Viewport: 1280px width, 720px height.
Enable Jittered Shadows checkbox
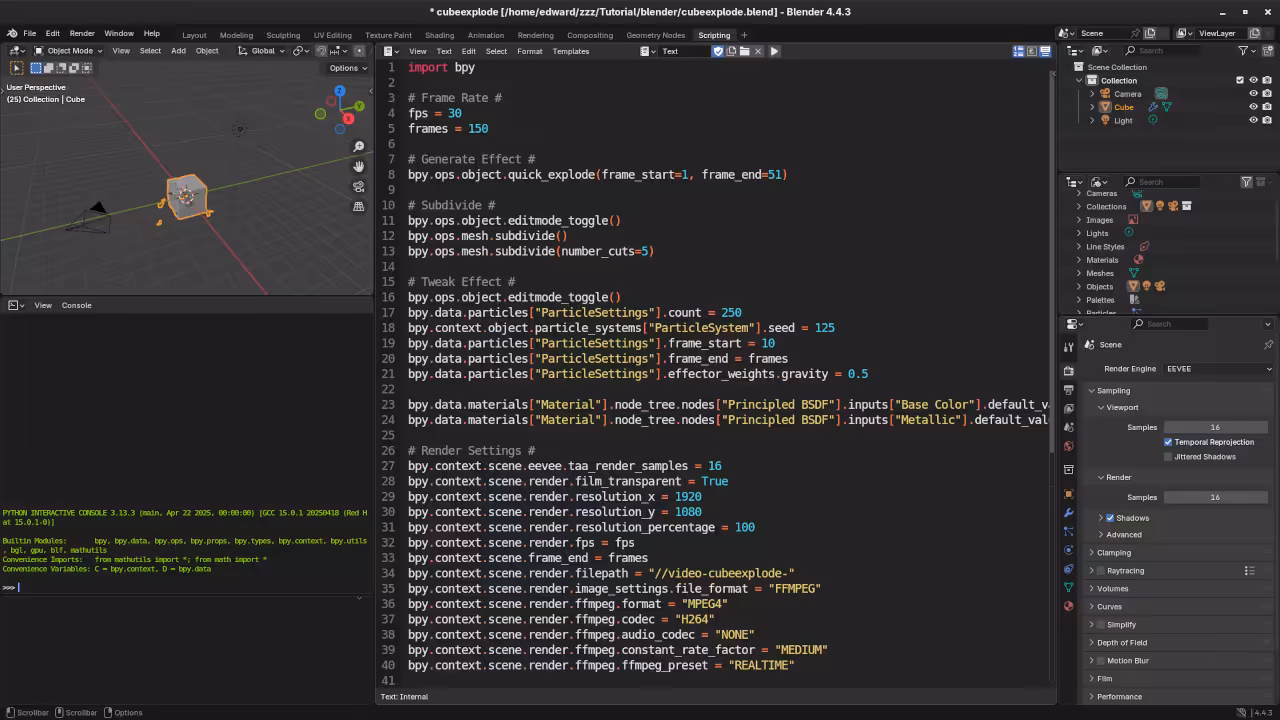[x=1168, y=457]
